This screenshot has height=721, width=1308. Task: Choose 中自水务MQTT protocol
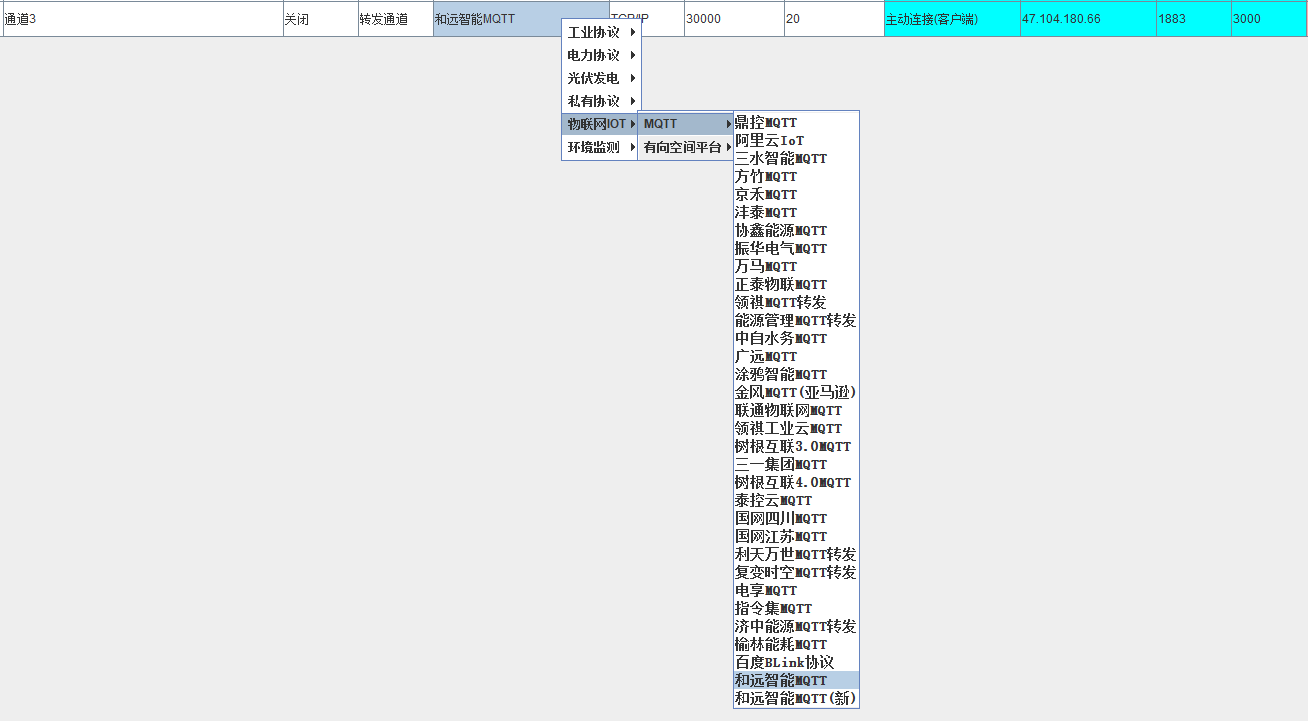[796, 338]
